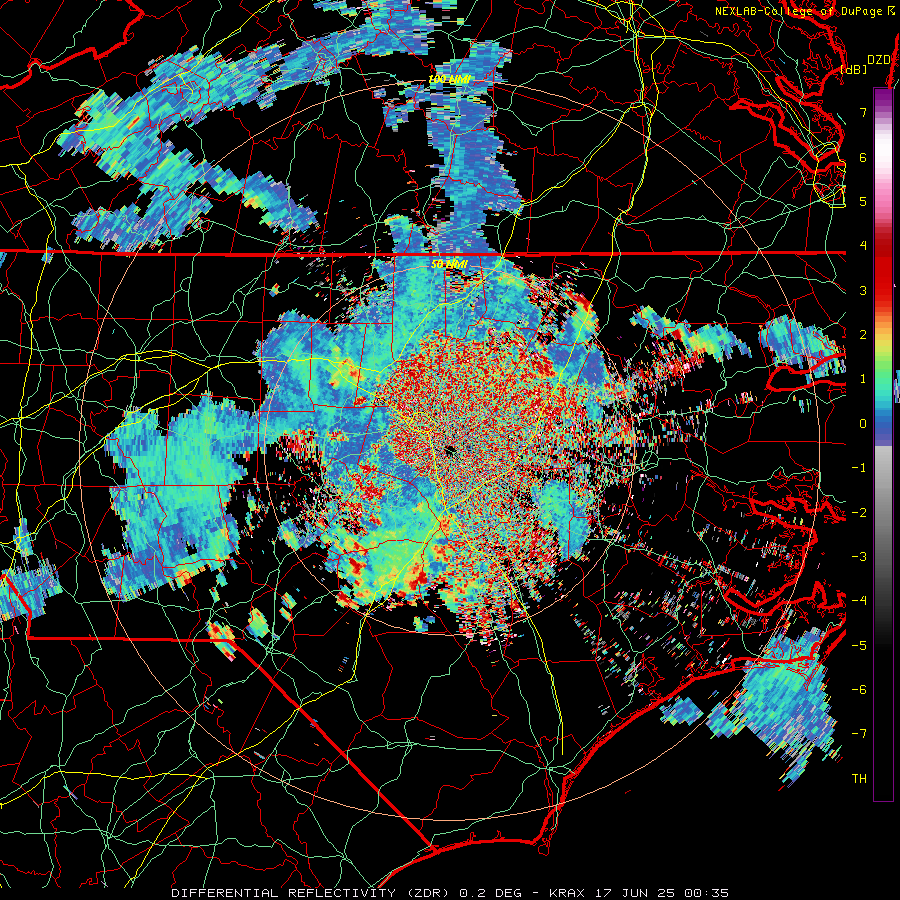Click the 1 dB tick label on scale
900x900 pixels.
point(863,379)
